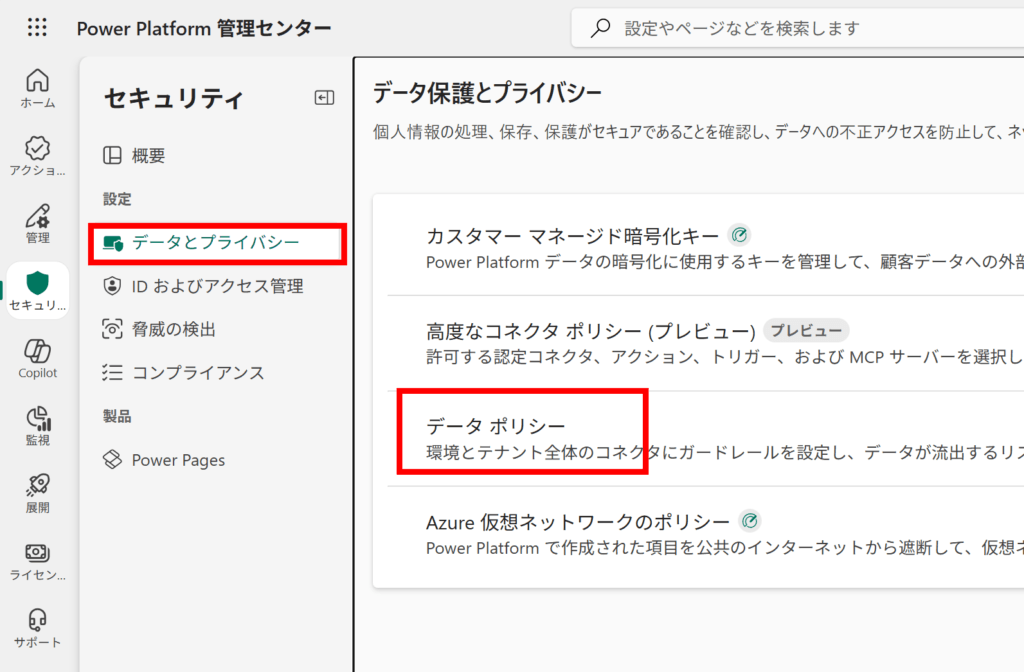Open the Manage (管理) rail icon

(37, 223)
